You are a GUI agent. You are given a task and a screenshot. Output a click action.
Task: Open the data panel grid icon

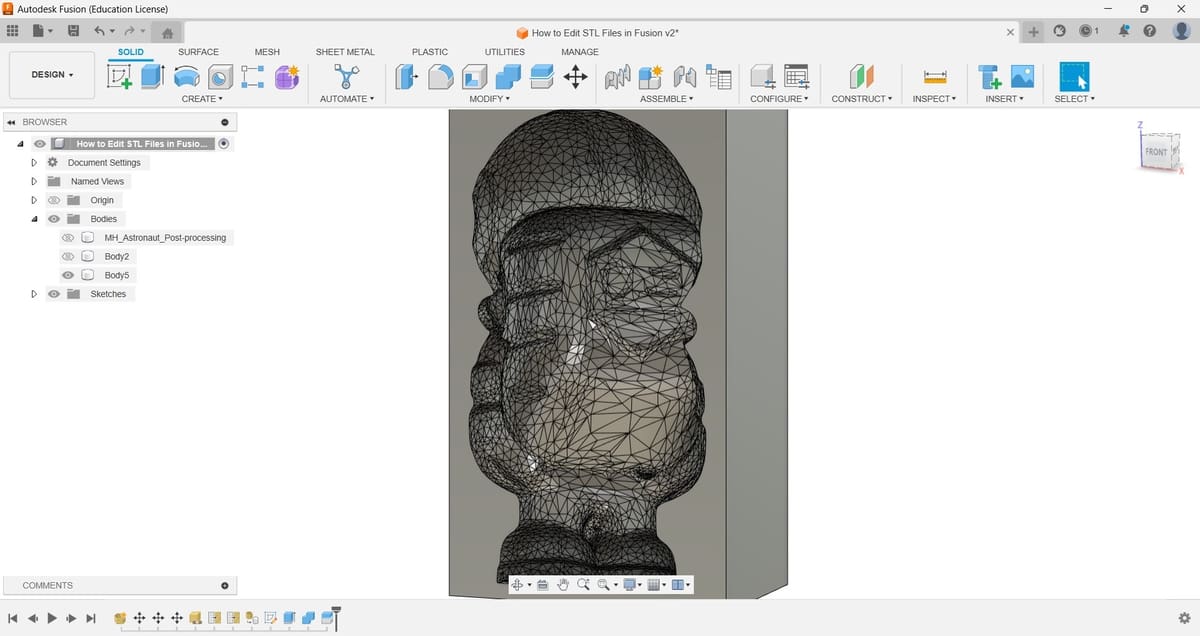coord(13,32)
